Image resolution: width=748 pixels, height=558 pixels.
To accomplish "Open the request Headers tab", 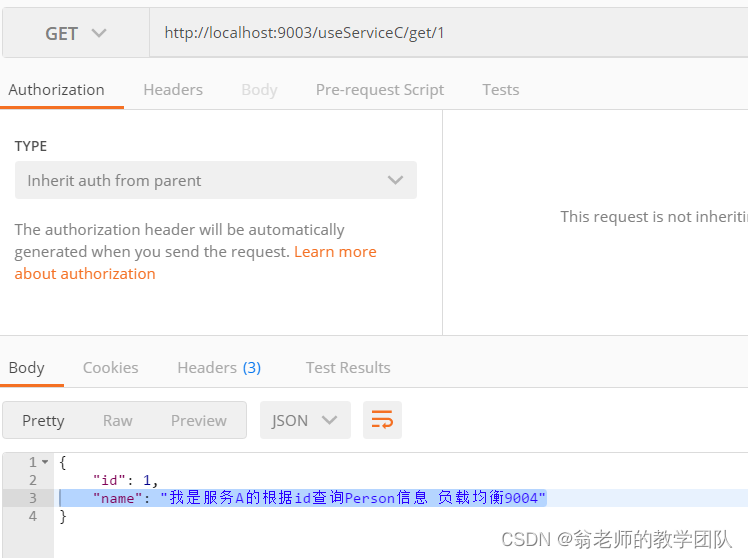I will tap(173, 90).
